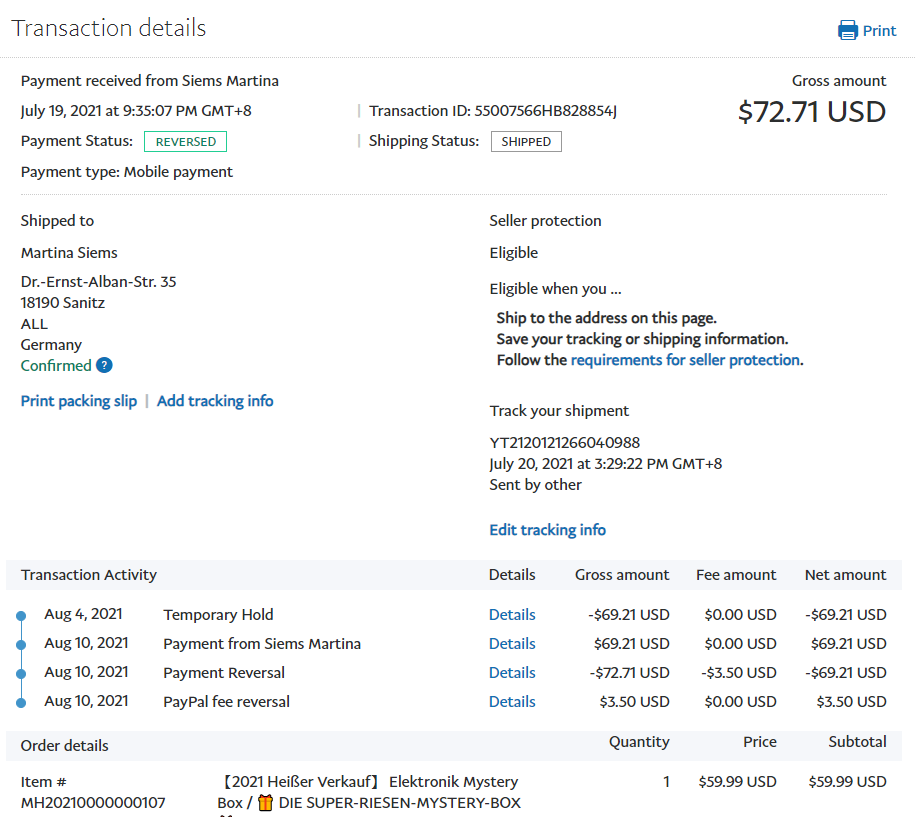This screenshot has width=915, height=817.
Task: Click the question mark icon beside Confirmed
Action: [104, 366]
